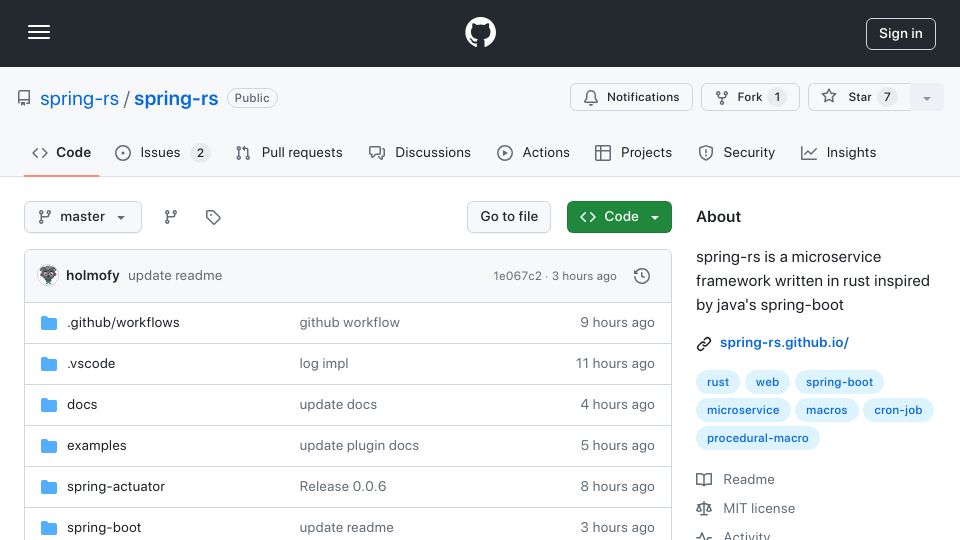Click the Notifications bell button

(x=631, y=97)
